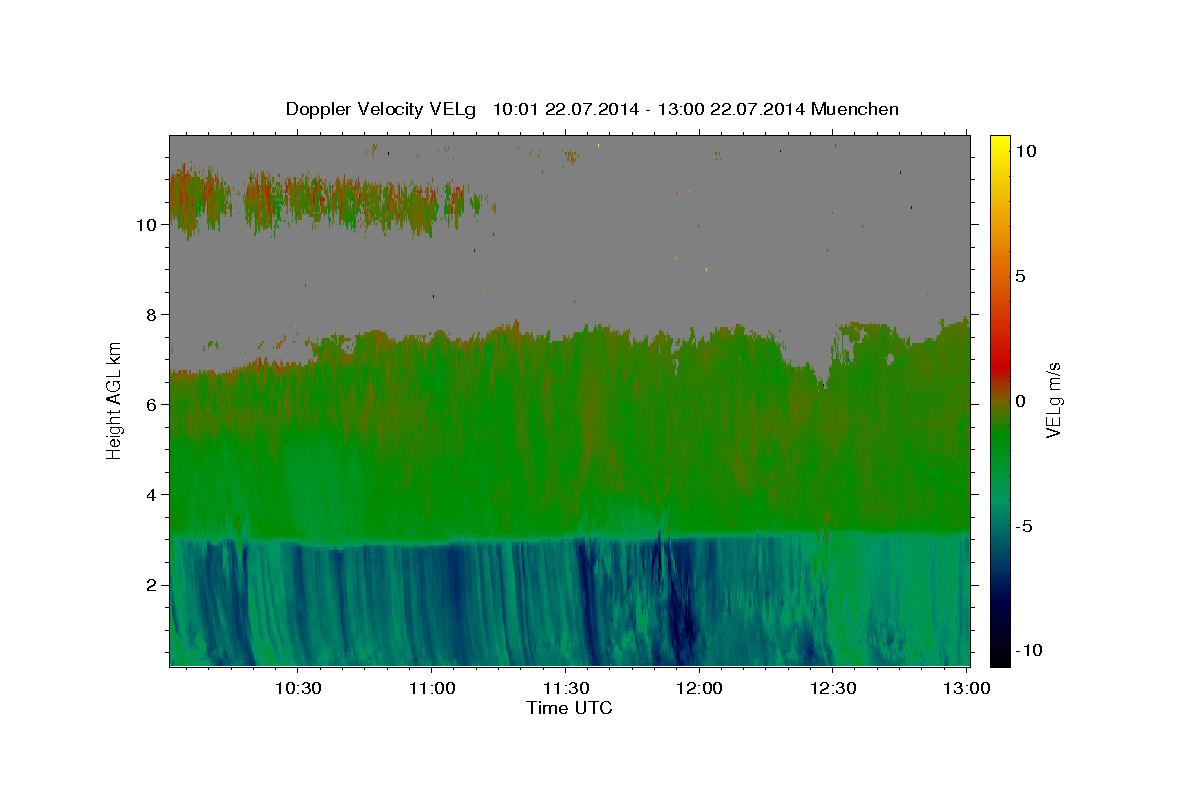1200x800 pixels.
Task: Click the colorbar value 0 label
Action: click(1020, 401)
